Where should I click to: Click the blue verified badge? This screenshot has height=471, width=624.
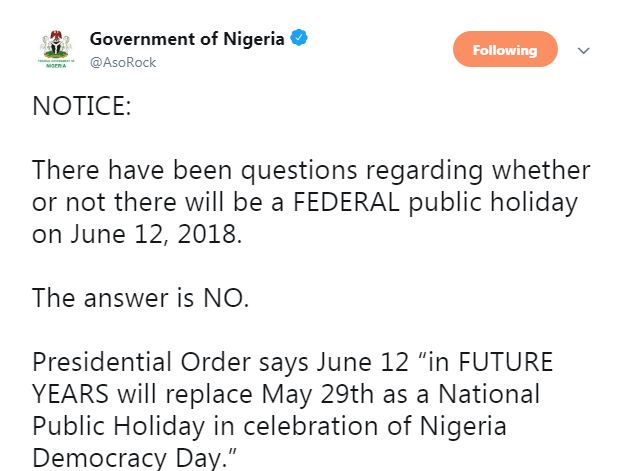tap(298, 39)
